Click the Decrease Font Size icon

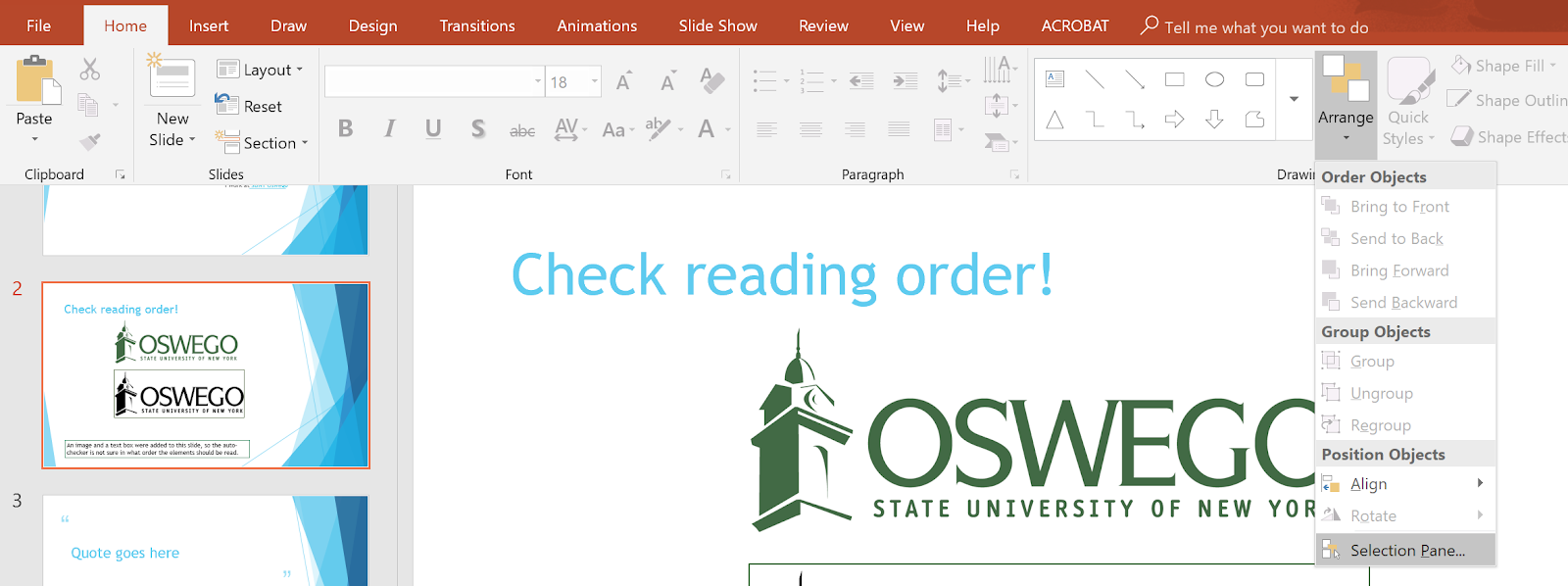click(x=668, y=81)
